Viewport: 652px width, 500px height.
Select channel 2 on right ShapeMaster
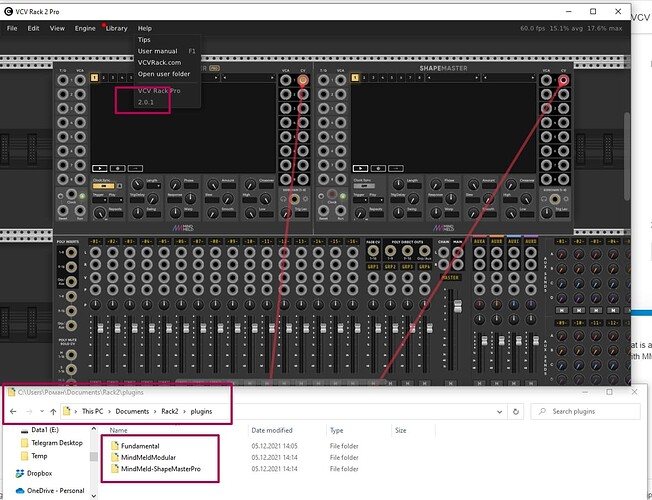pos(364,78)
